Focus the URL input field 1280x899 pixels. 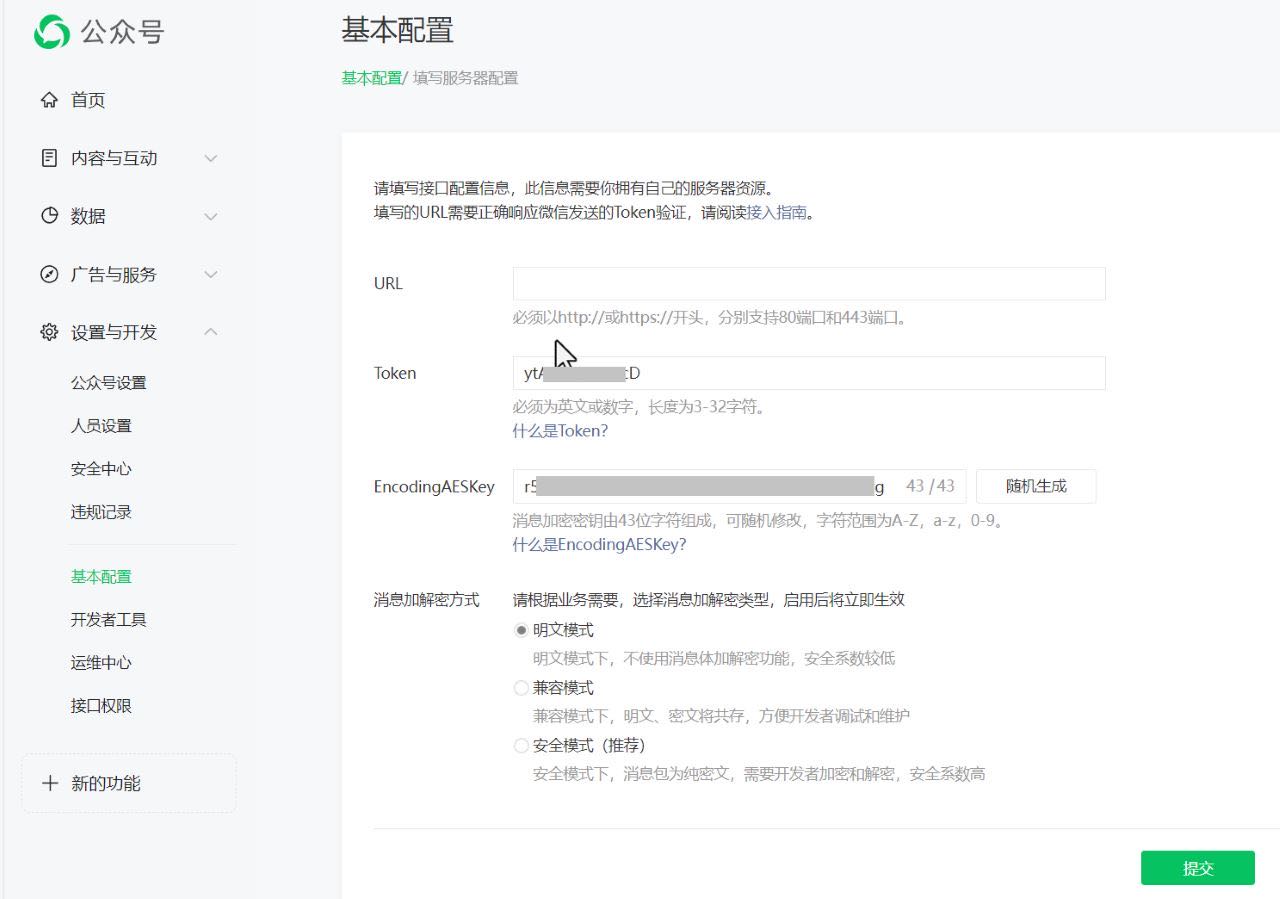(x=808, y=284)
